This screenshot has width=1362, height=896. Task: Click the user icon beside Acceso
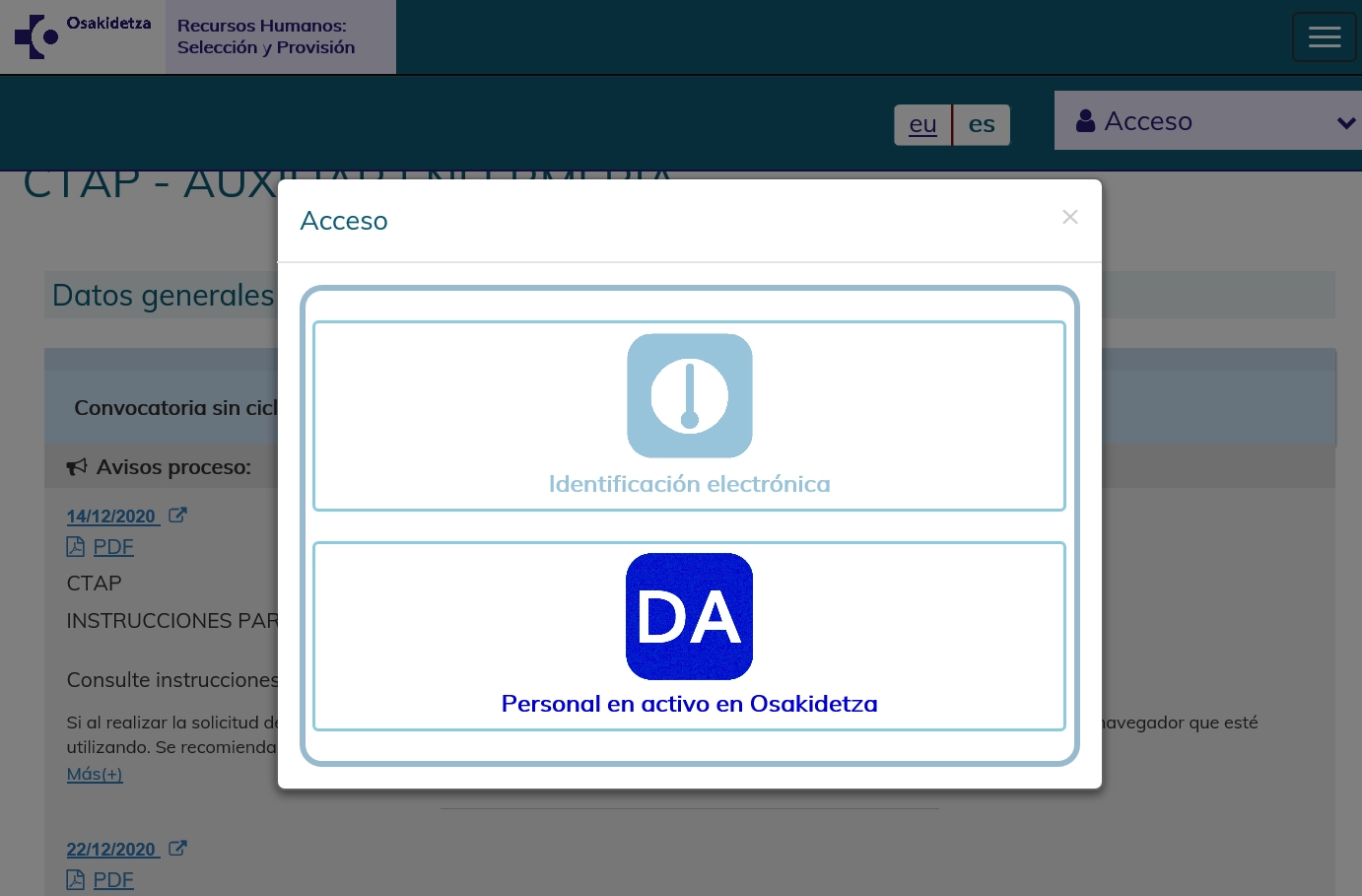coord(1085,120)
